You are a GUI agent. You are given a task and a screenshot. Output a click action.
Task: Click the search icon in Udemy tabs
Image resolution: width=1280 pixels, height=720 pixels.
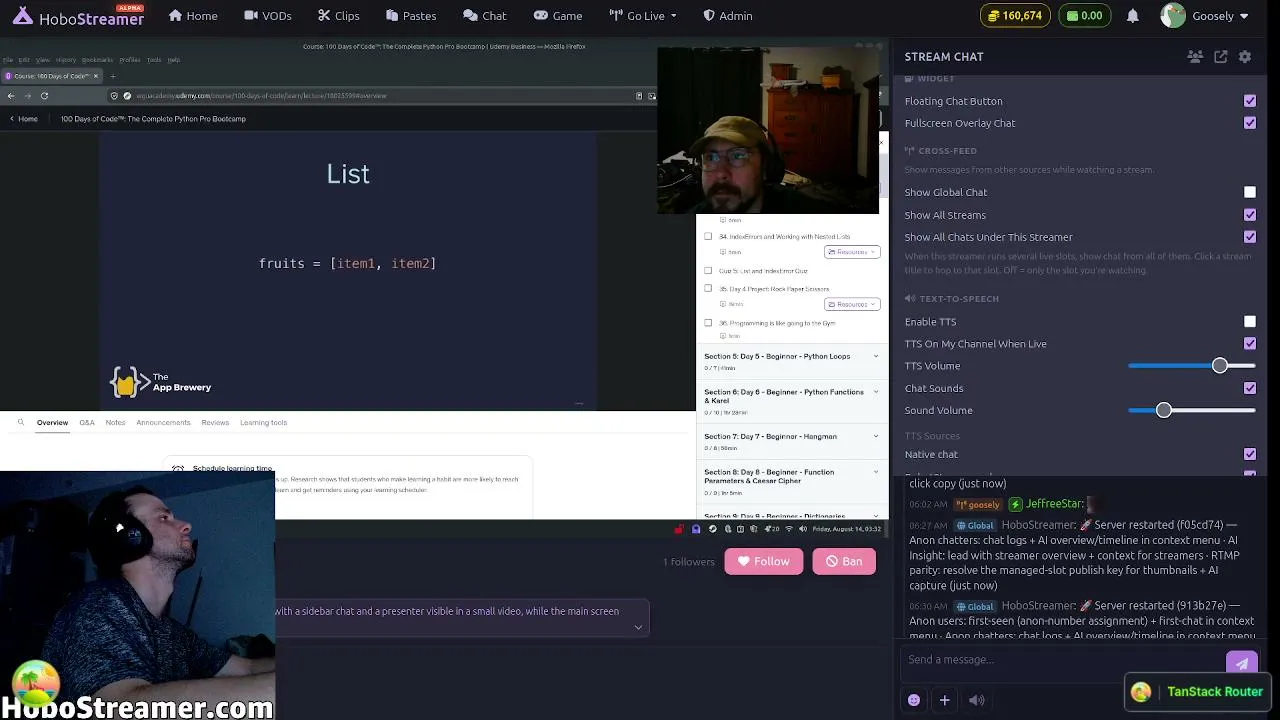[x=21, y=423]
